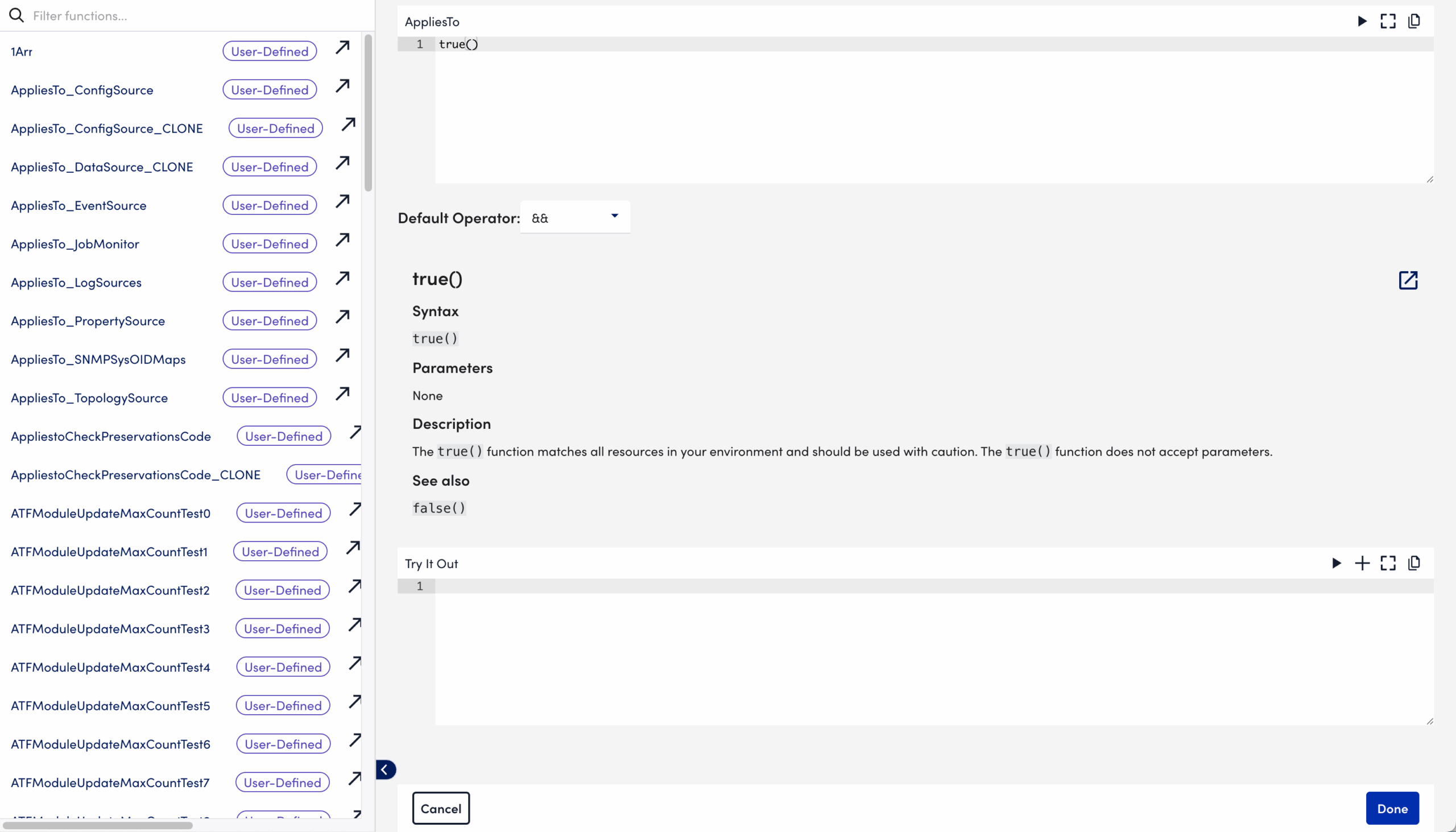1456x832 pixels.
Task: Click the function list vertical scrollbar
Action: pos(368,114)
